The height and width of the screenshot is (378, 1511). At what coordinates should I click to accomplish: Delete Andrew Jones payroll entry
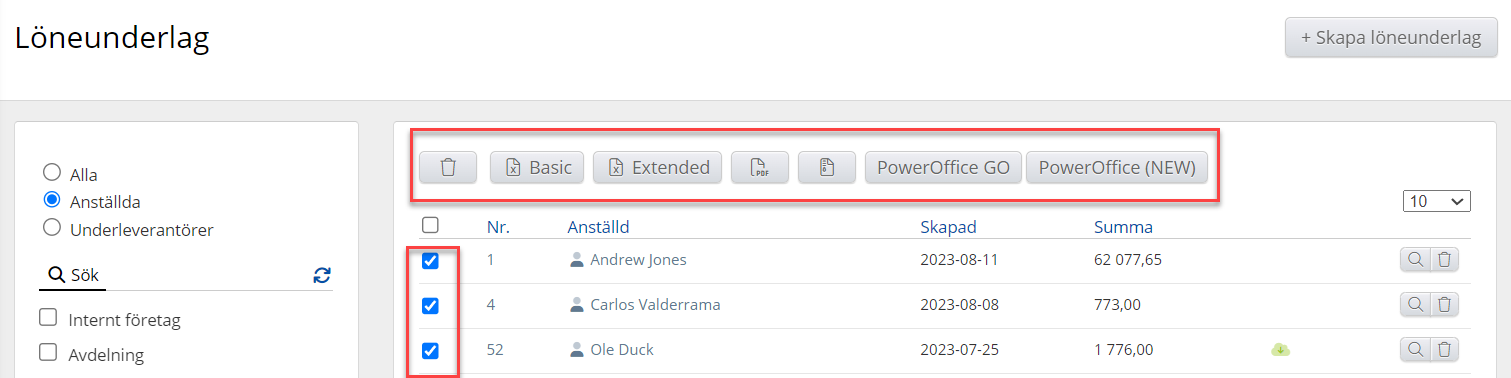tap(1444, 260)
